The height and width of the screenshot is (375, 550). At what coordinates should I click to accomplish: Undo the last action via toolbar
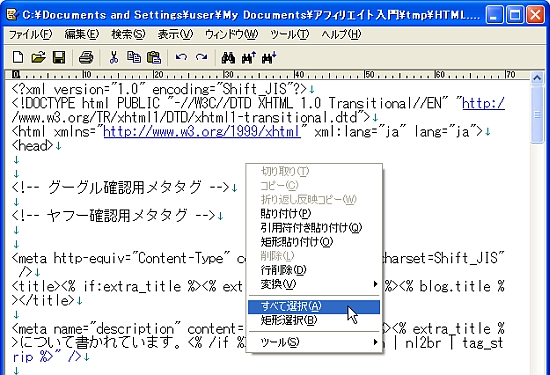[181, 57]
